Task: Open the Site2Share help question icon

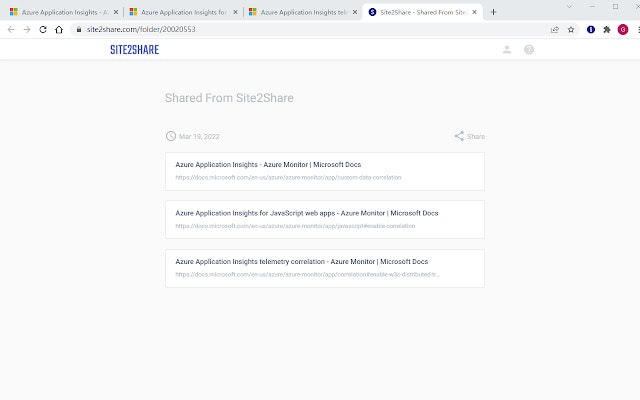Action: pos(529,49)
